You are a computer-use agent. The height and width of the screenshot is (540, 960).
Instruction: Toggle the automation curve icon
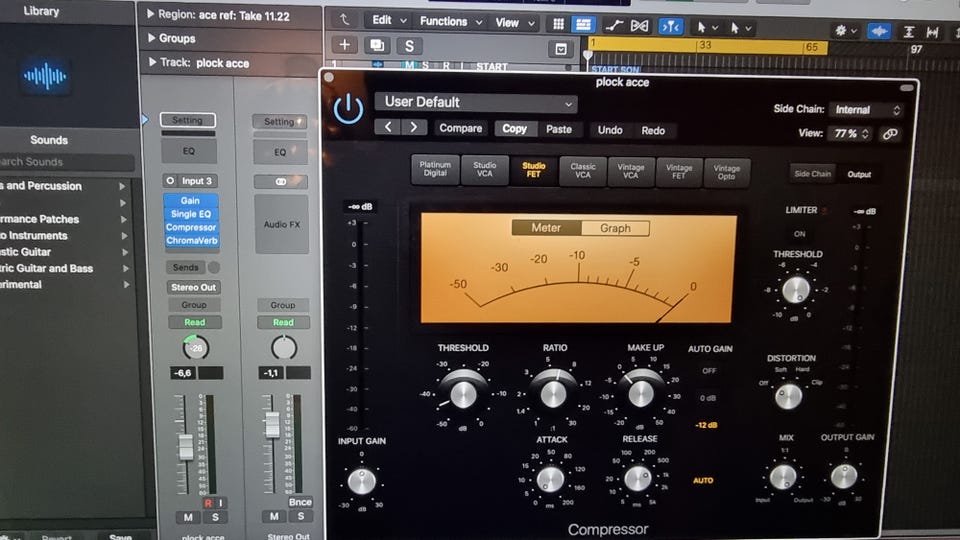[x=613, y=24]
